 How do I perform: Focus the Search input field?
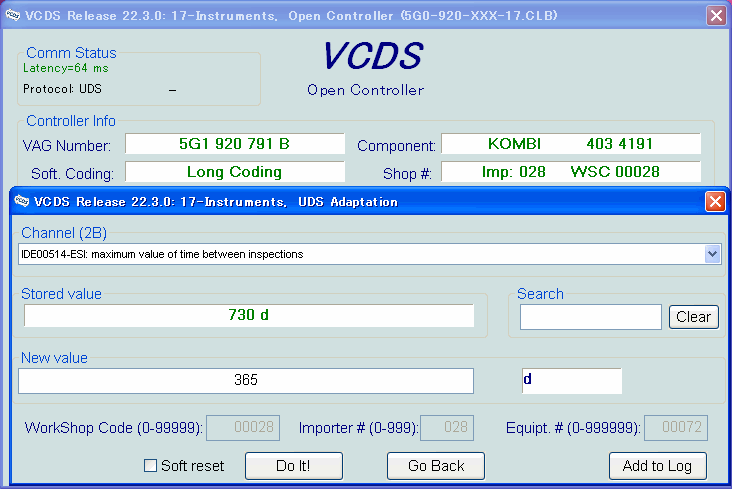(x=591, y=317)
